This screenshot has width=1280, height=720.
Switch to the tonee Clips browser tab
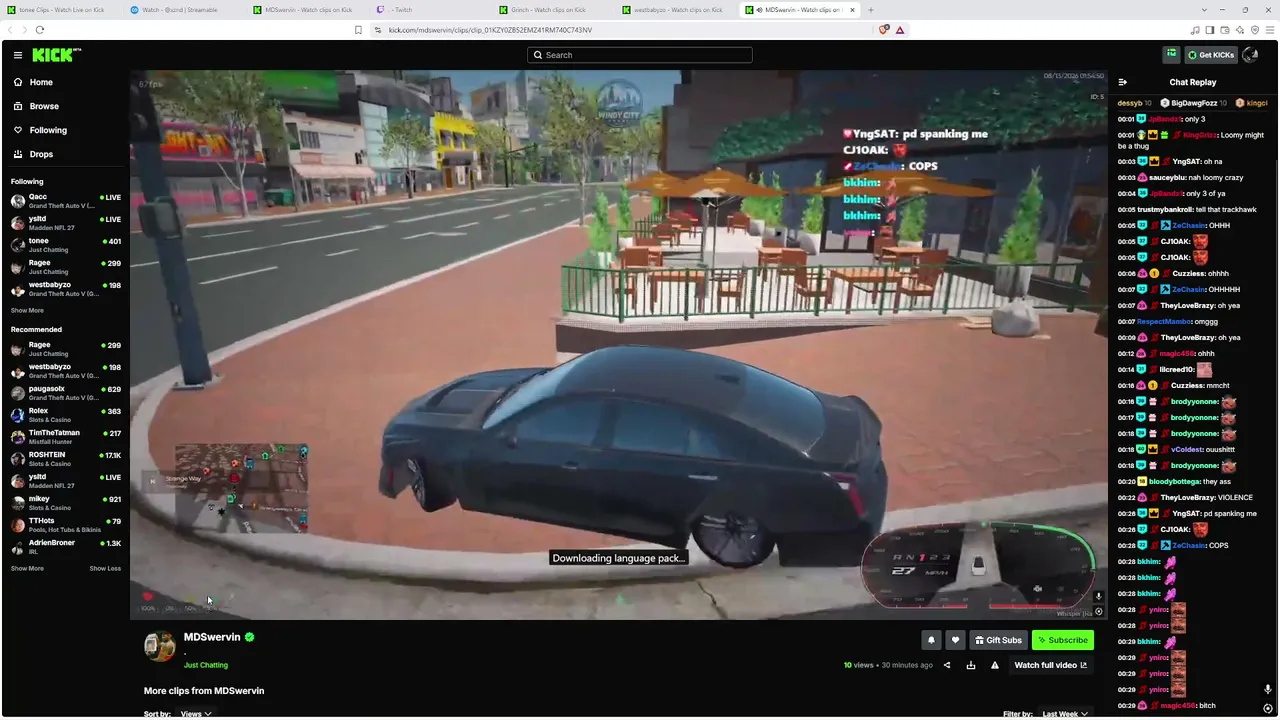(61, 10)
